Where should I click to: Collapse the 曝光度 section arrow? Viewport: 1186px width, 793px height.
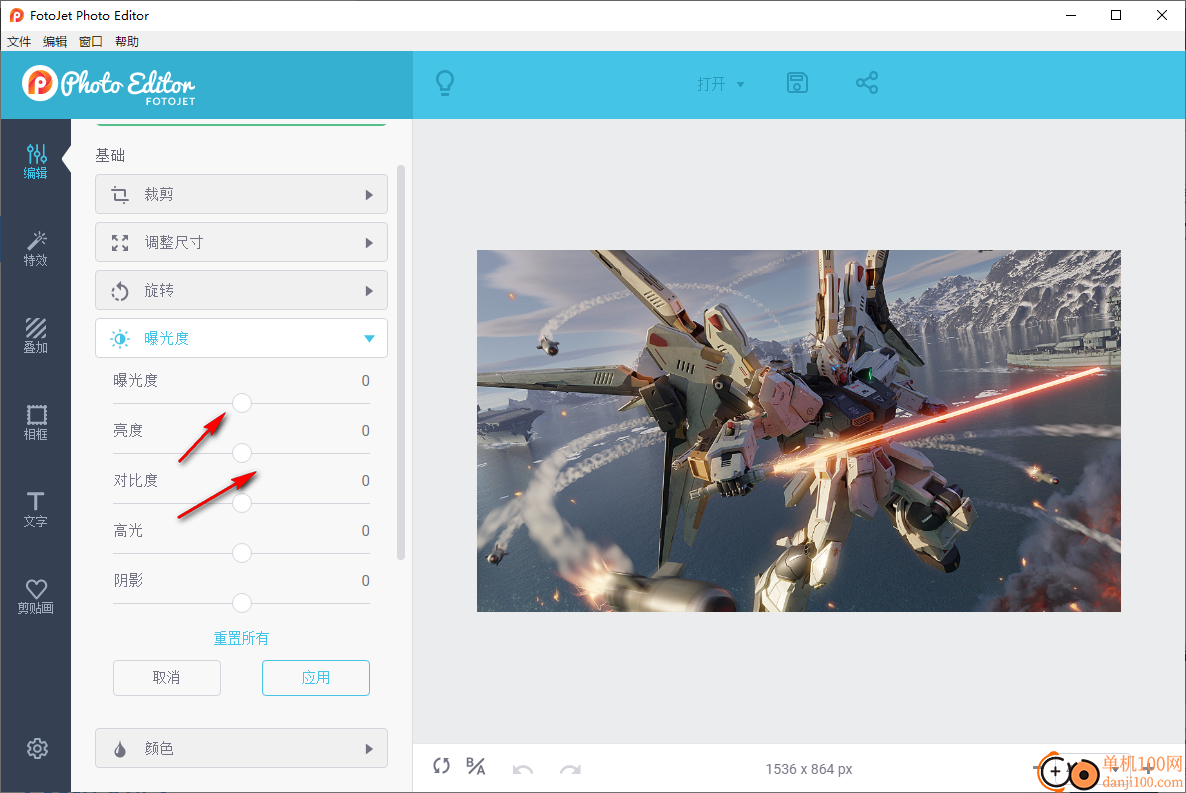pos(369,338)
